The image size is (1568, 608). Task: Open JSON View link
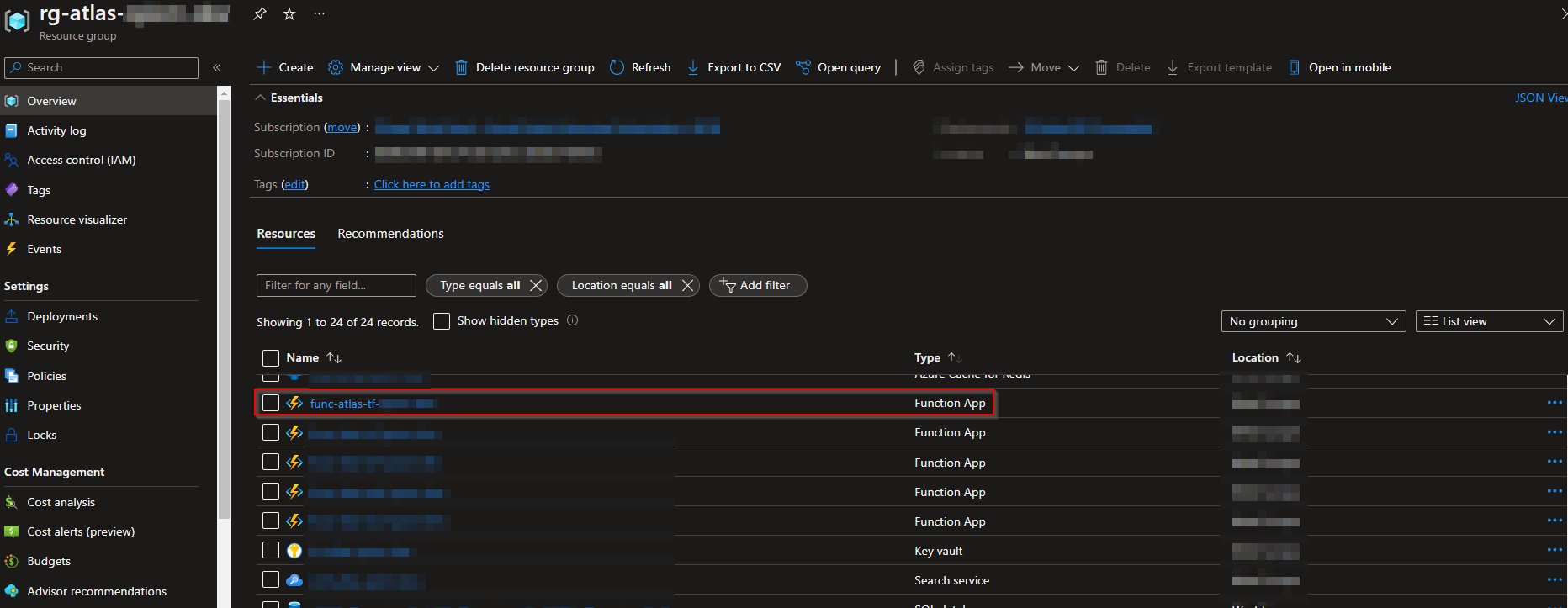coord(1541,98)
